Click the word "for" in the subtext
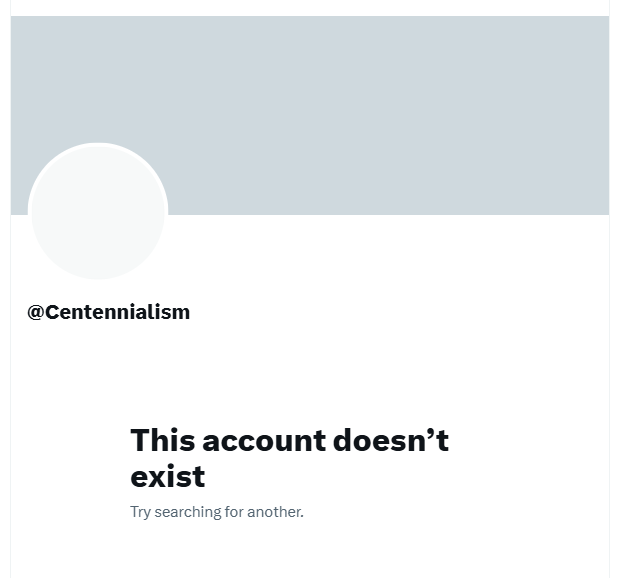 point(234,512)
